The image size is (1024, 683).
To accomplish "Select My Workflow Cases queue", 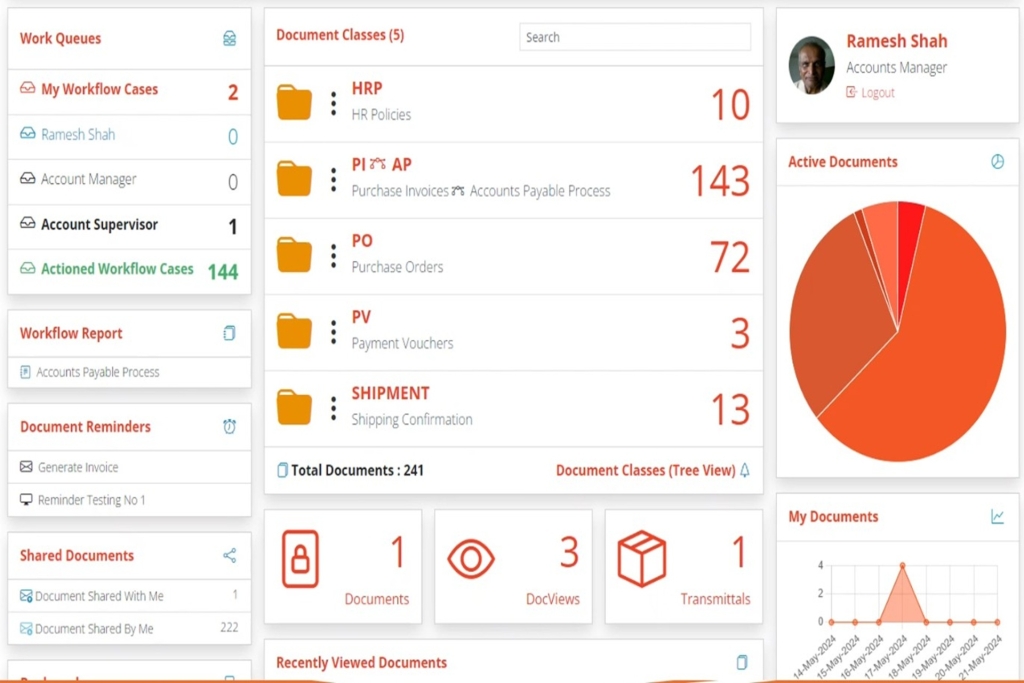I will tap(129, 90).
